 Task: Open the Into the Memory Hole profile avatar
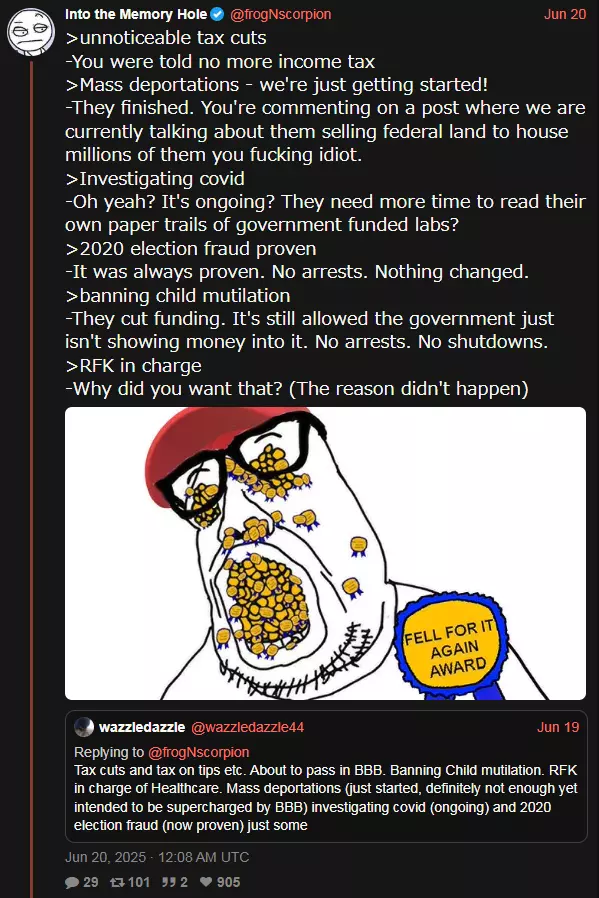click(x=30, y=31)
